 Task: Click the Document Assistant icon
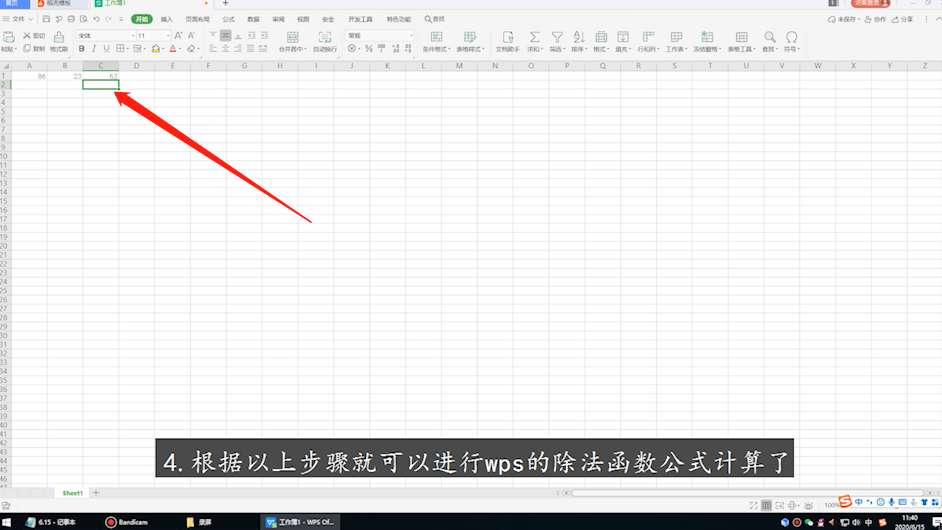click(x=508, y=37)
